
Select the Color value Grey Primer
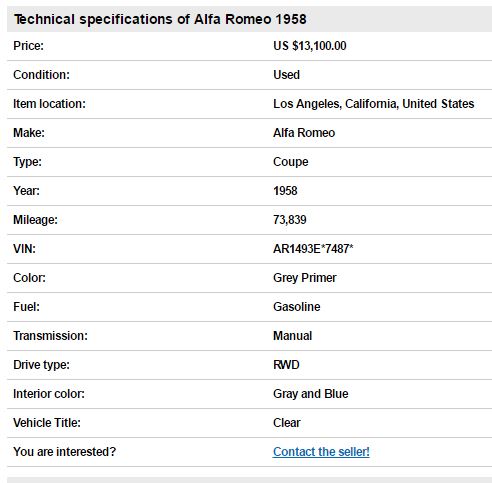pyautogui.click(x=305, y=278)
